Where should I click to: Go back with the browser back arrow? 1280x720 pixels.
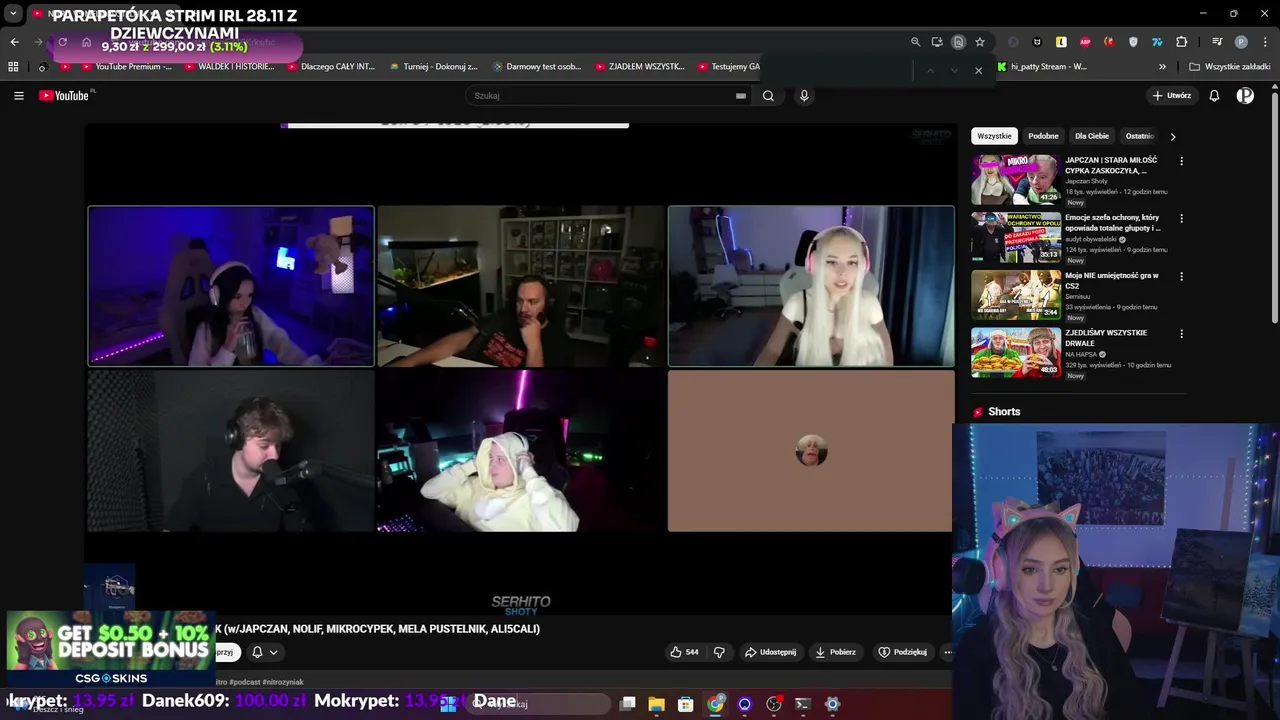coord(14,42)
